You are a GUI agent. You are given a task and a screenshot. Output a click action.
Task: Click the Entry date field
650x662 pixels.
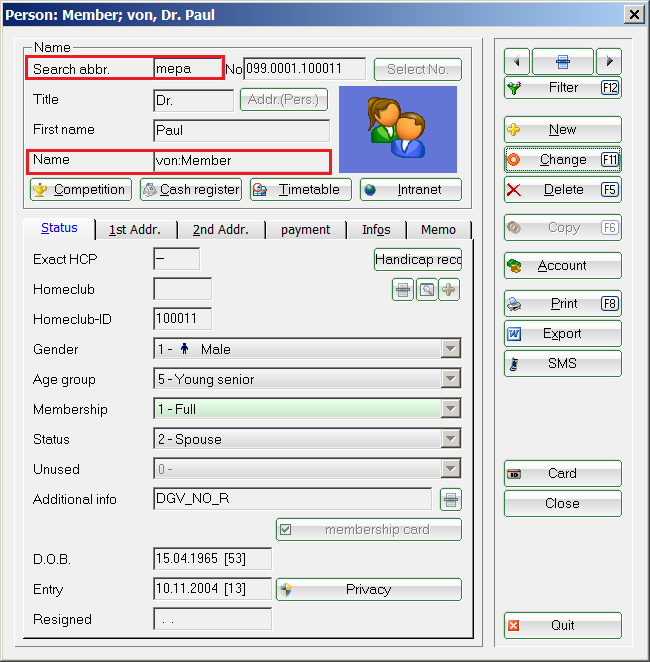pyautogui.click(x=213, y=589)
